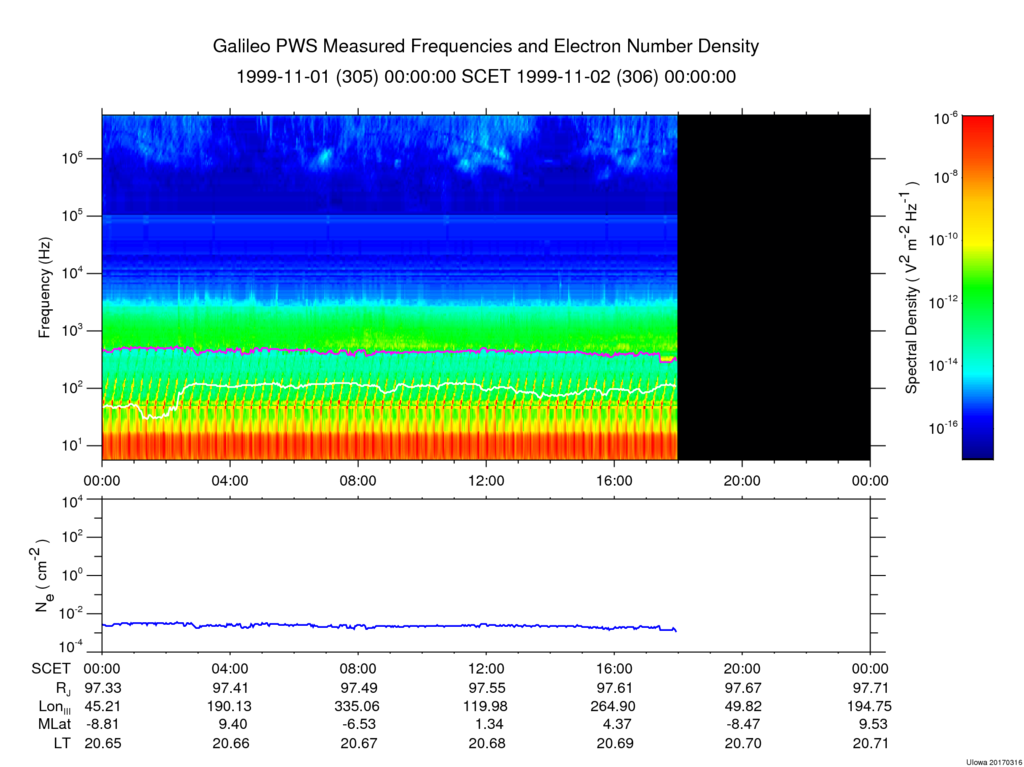Select the MLat value 9.53

[874, 725]
